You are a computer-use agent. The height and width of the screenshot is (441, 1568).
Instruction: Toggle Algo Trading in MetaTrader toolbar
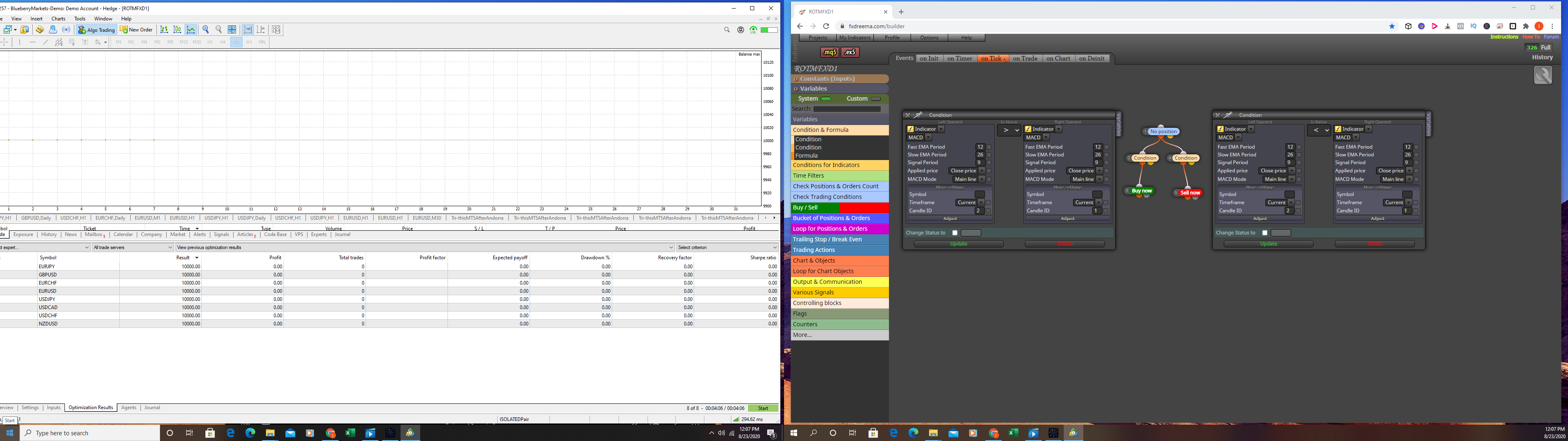(x=96, y=29)
